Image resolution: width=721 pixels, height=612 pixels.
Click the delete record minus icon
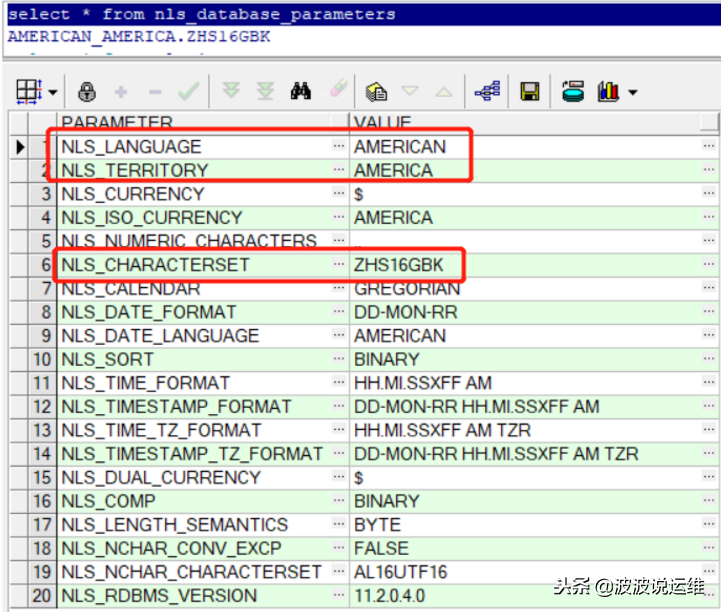click(x=155, y=92)
